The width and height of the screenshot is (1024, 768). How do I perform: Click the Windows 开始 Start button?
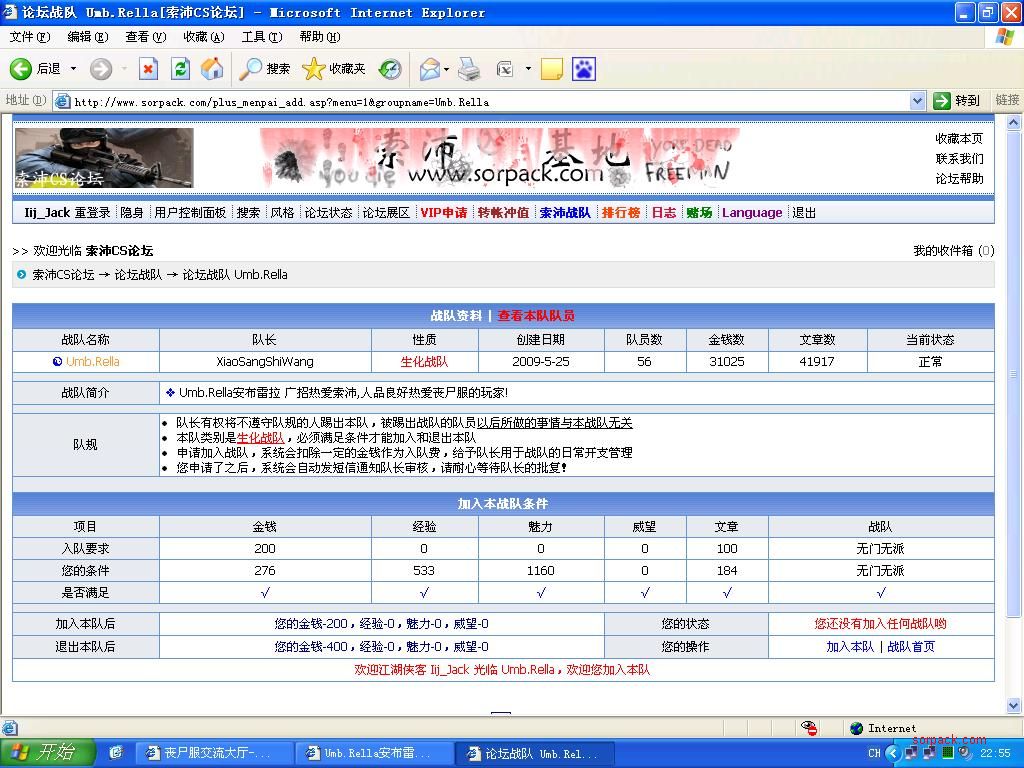click(x=47, y=753)
